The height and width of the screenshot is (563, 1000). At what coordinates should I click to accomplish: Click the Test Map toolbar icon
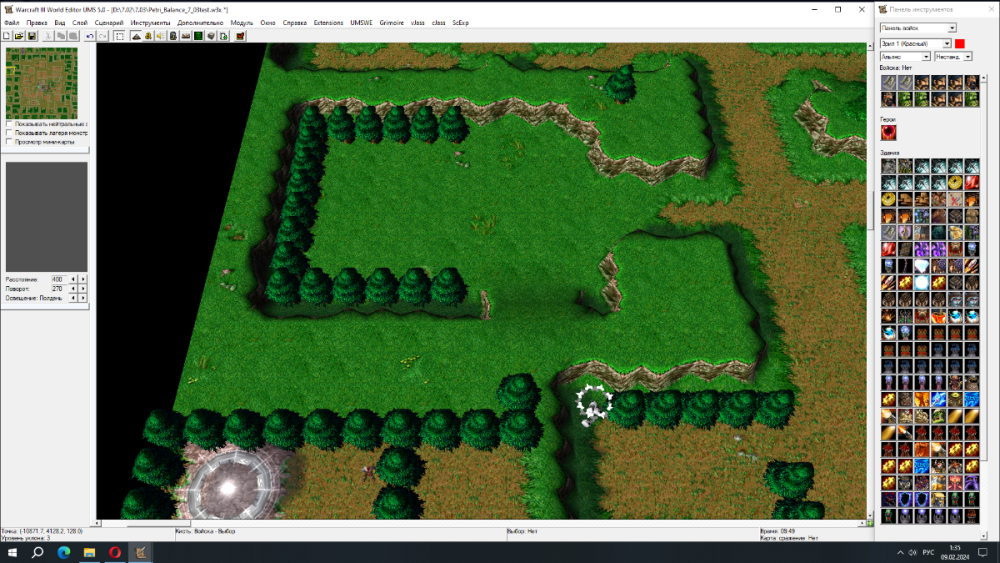[240, 36]
